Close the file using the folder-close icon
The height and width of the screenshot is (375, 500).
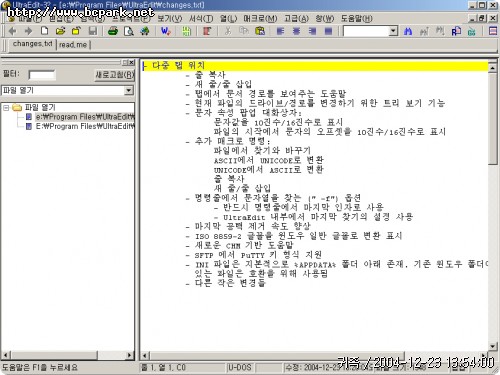pyautogui.click(x=76, y=31)
